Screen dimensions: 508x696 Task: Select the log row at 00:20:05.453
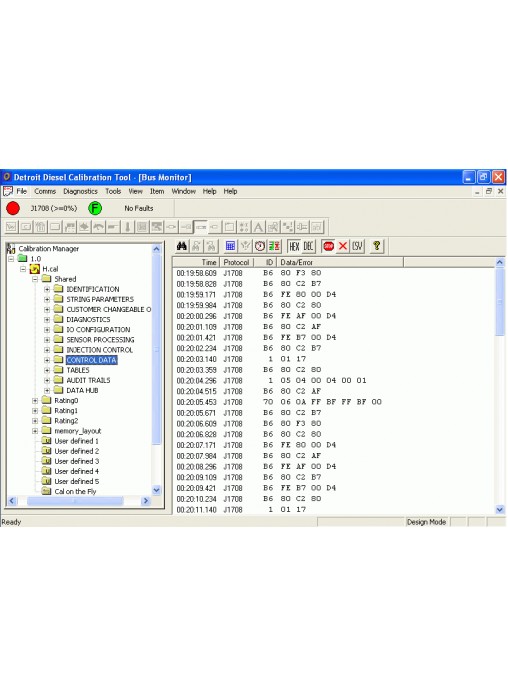333,402
